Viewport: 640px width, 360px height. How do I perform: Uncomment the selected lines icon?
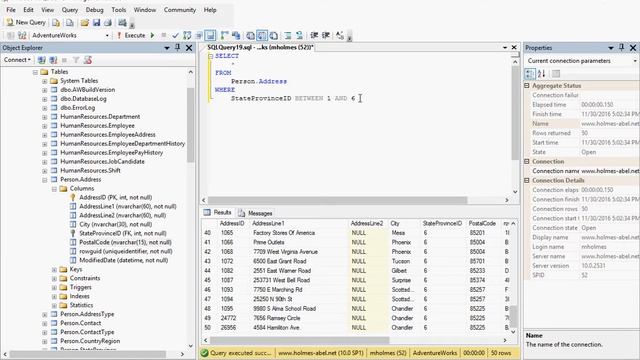coord(299,36)
